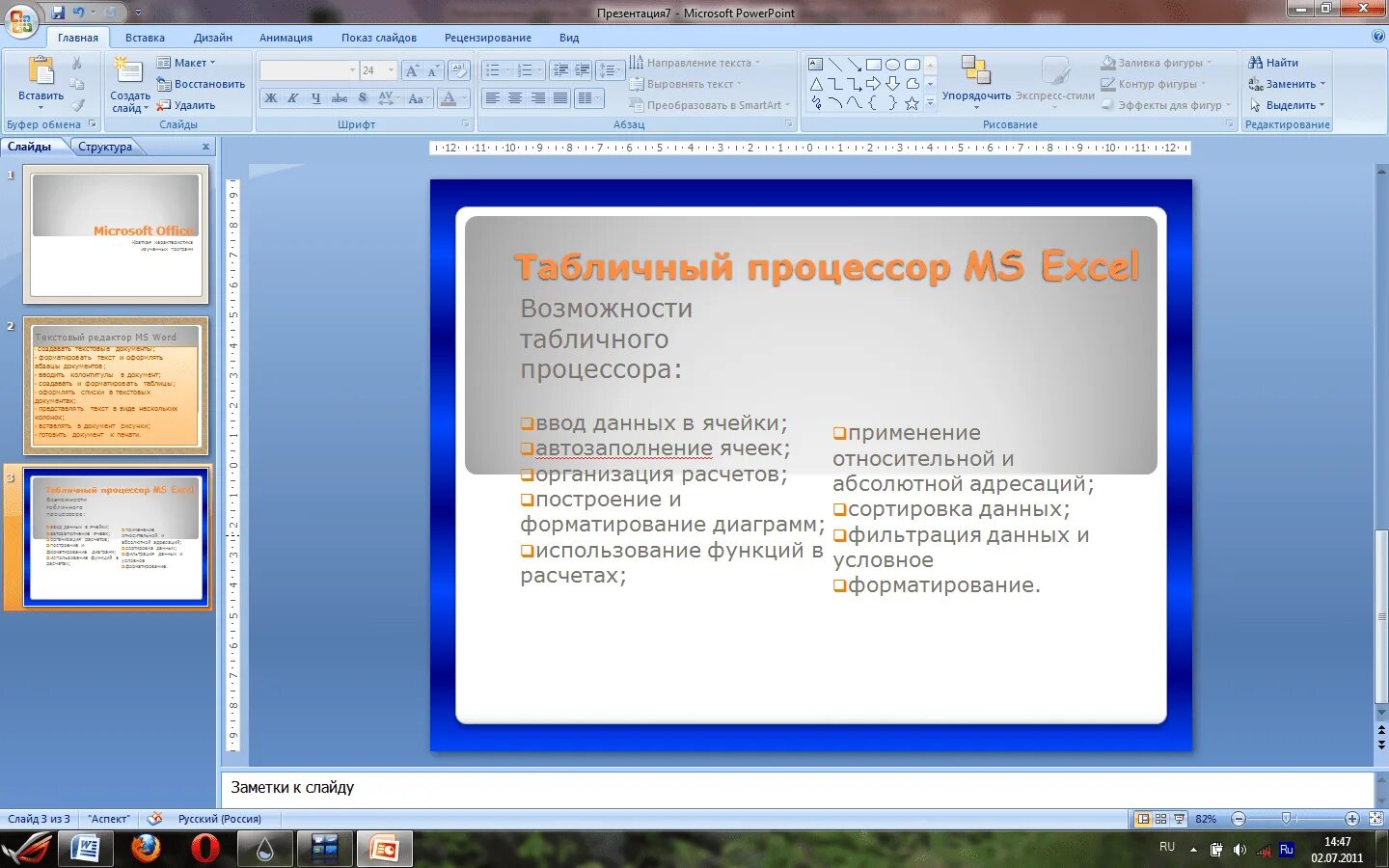
Task: Switch to Структура outline tab
Action: pyautogui.click(x=105, y=147)
